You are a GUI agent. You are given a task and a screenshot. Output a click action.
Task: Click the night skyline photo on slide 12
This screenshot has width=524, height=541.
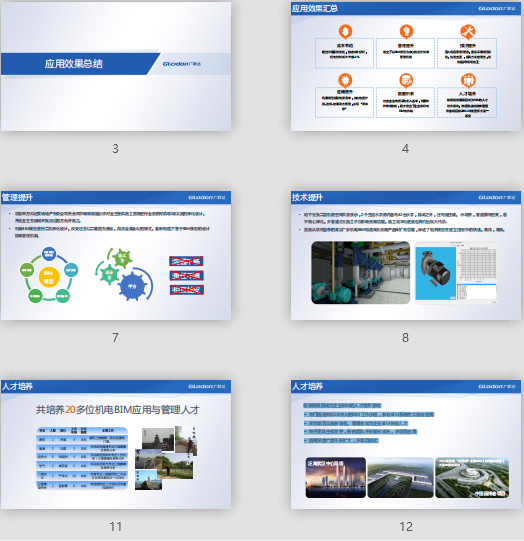pyautogui.click(x=336, y=478)
